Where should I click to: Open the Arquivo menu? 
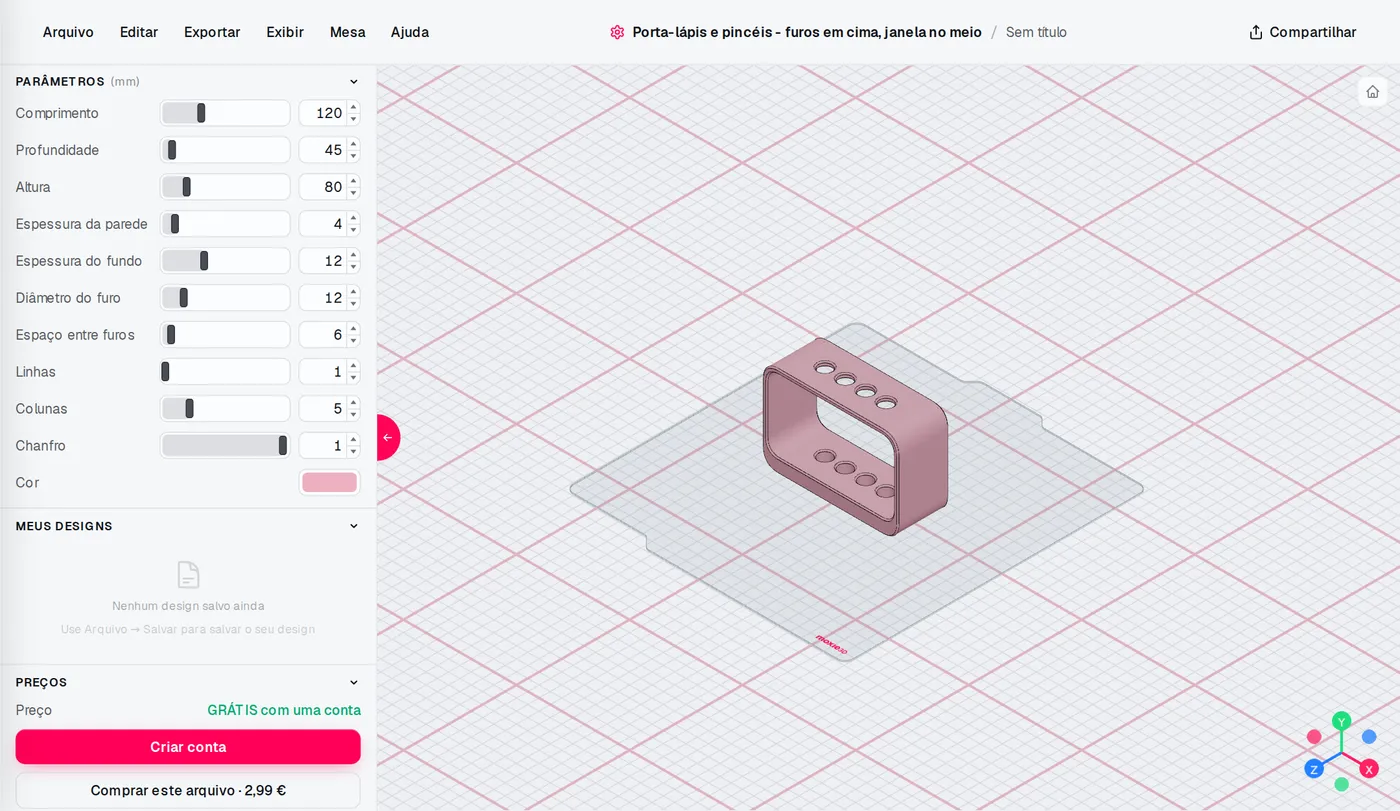pyautogui.click(x=68, y=32)
